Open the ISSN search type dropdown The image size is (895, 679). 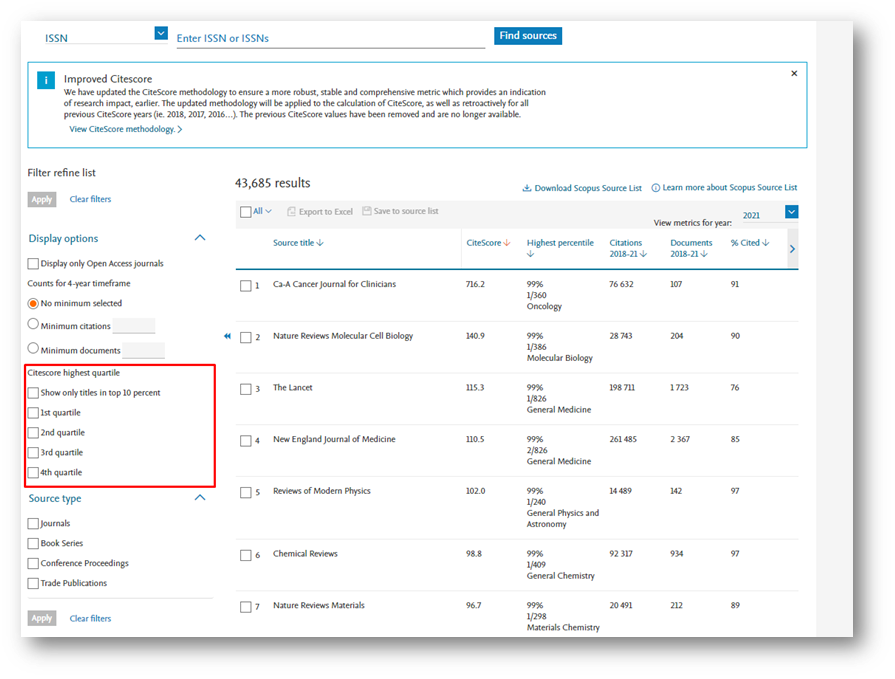(x=161, y=33)
